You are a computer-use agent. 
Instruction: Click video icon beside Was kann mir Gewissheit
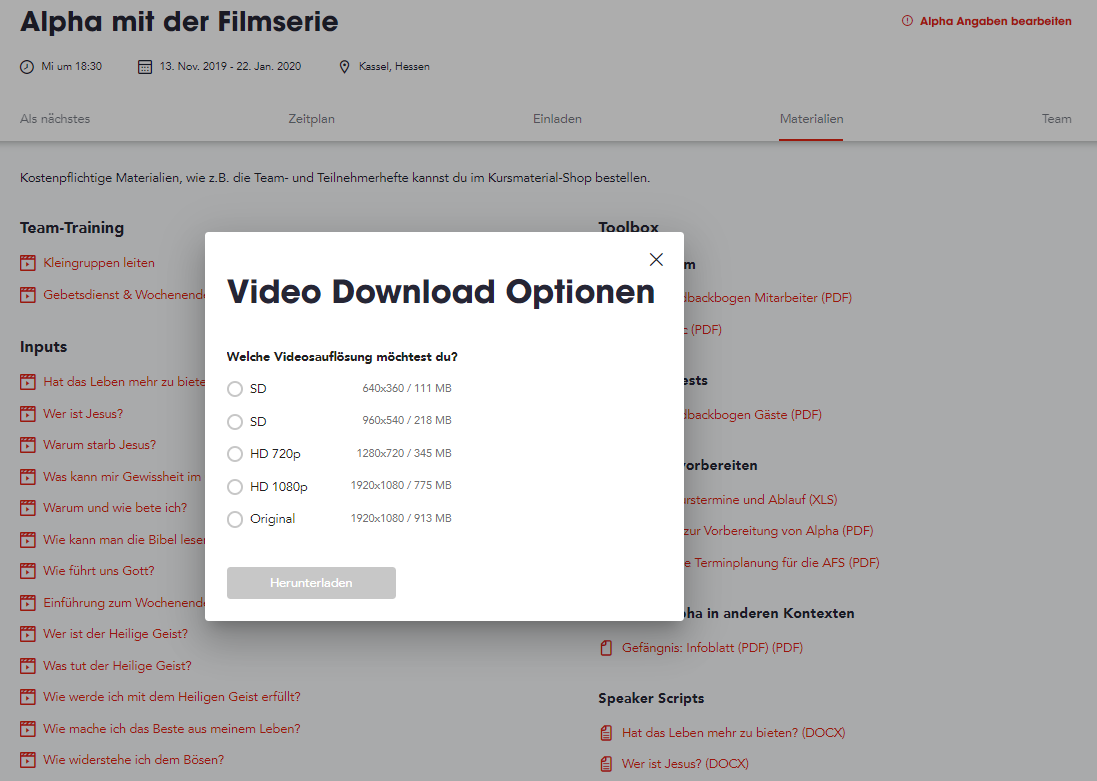click(27, 477)
